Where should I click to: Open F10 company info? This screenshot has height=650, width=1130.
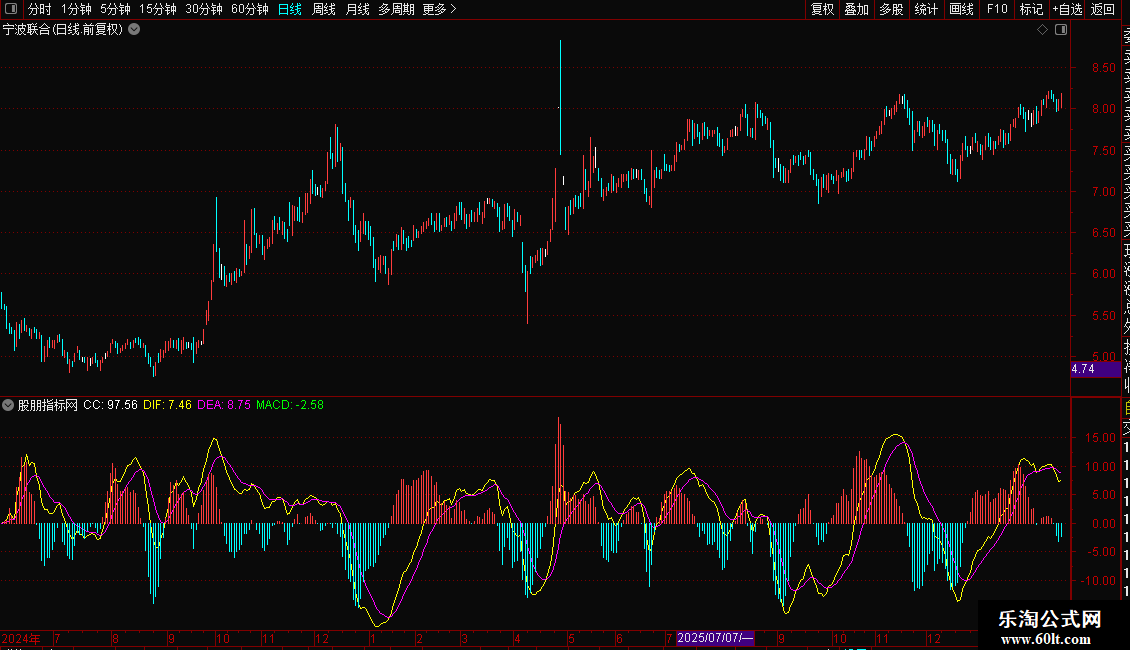(997, 9)
